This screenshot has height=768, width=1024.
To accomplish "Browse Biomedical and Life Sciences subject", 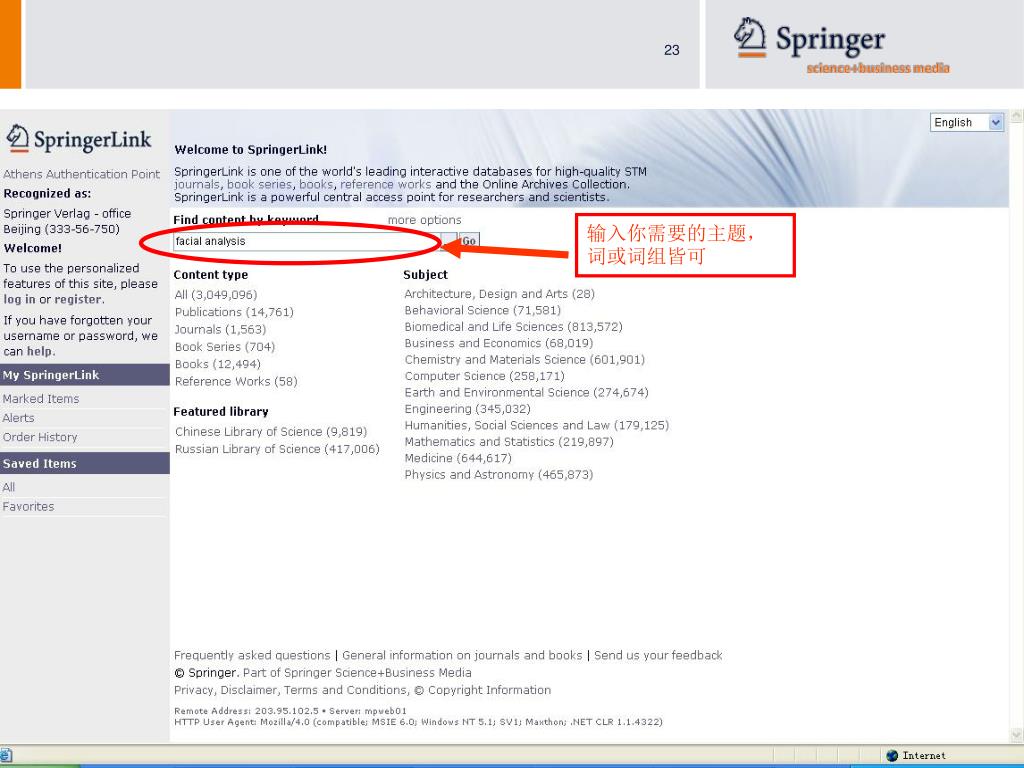I will (513, 327).
